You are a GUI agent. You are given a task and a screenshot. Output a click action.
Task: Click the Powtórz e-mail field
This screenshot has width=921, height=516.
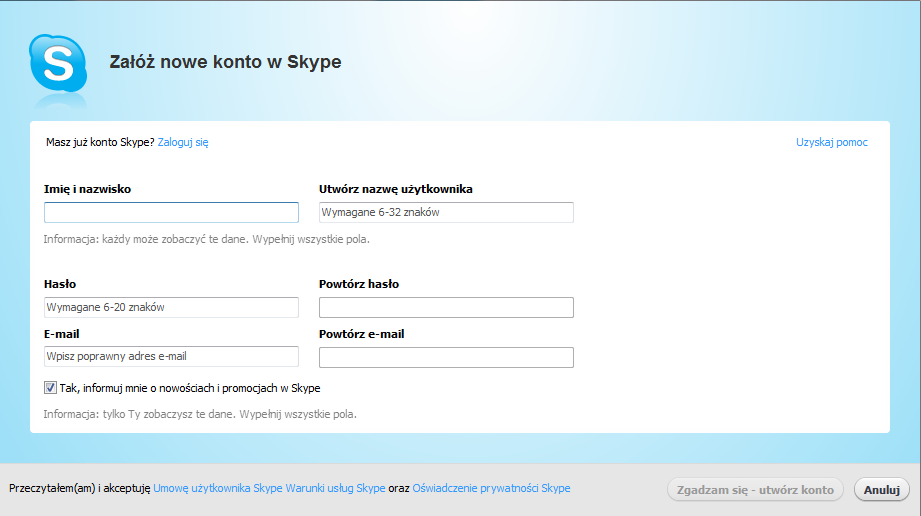click(x=446, y=357)
